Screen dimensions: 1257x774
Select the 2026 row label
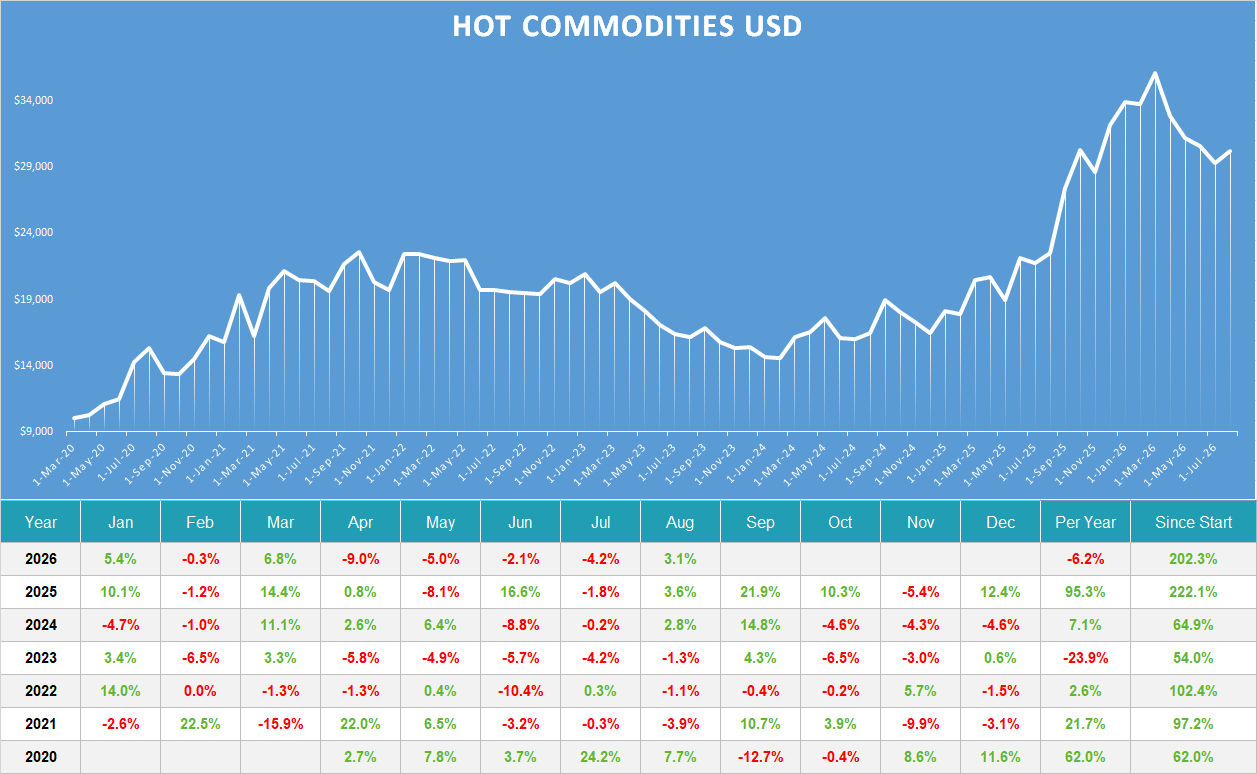pos(41,559)
